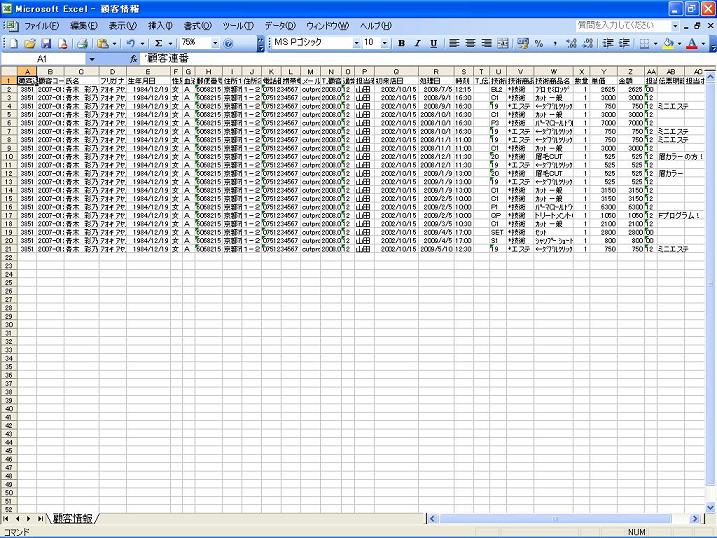Click the borders icon

pos(644,43)
